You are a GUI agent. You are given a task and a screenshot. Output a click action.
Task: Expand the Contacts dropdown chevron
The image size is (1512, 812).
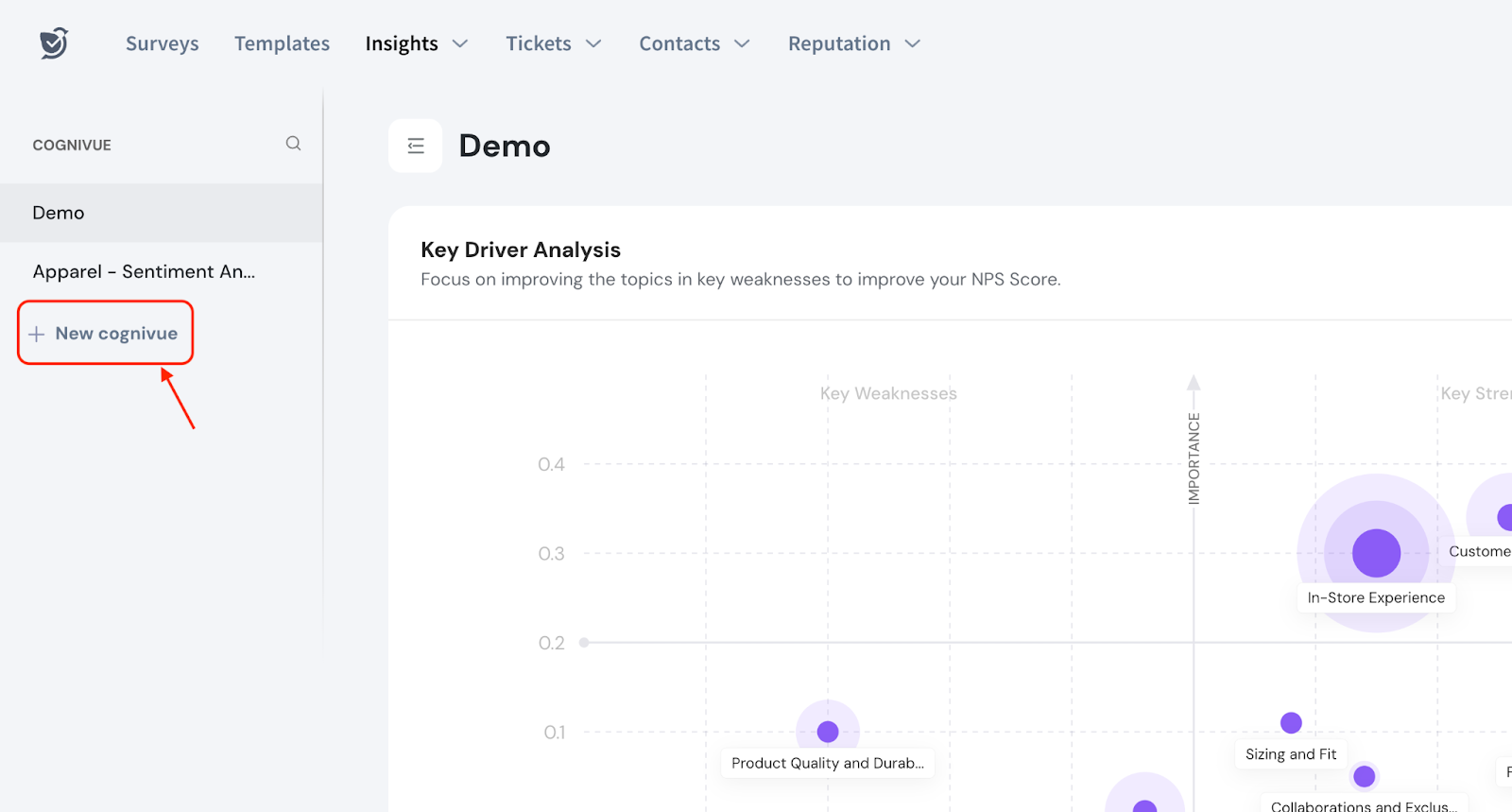[742, 43]
